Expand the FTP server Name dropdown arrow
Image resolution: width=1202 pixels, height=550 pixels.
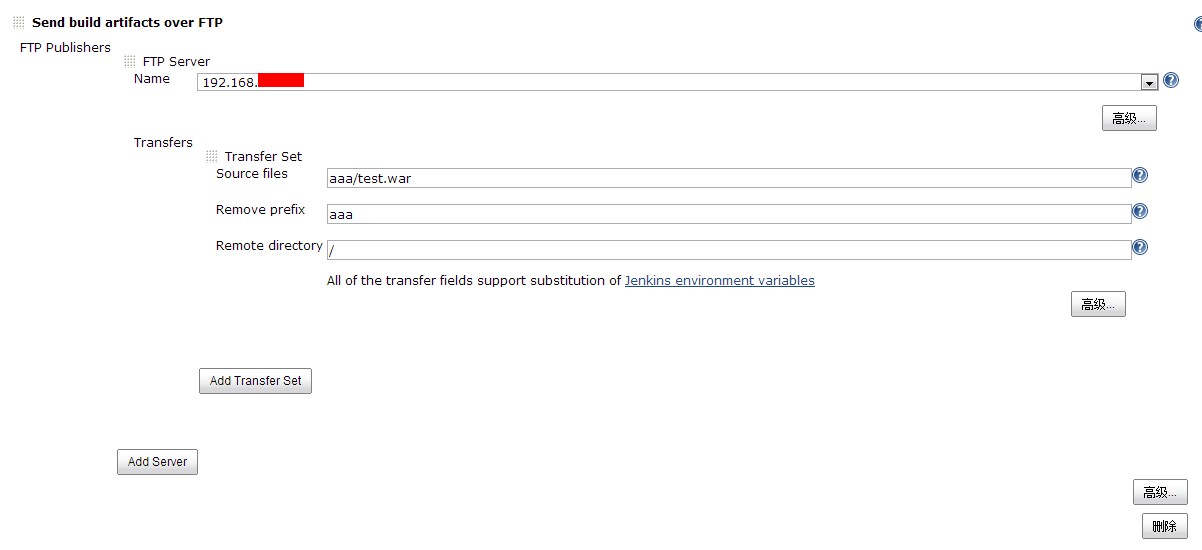(x=1149, y=83)
